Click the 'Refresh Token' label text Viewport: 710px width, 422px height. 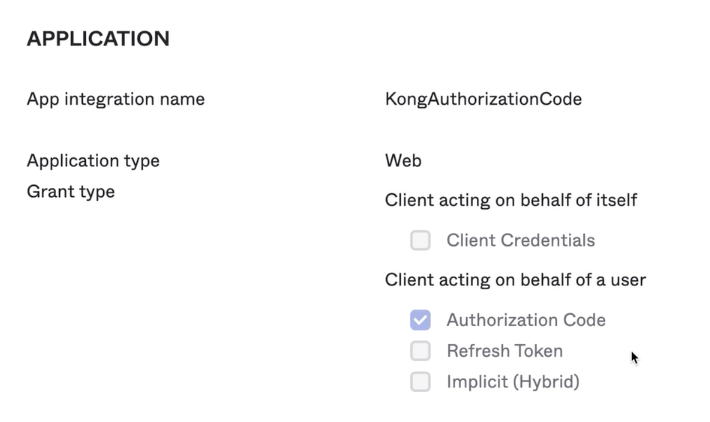point(504,351)
